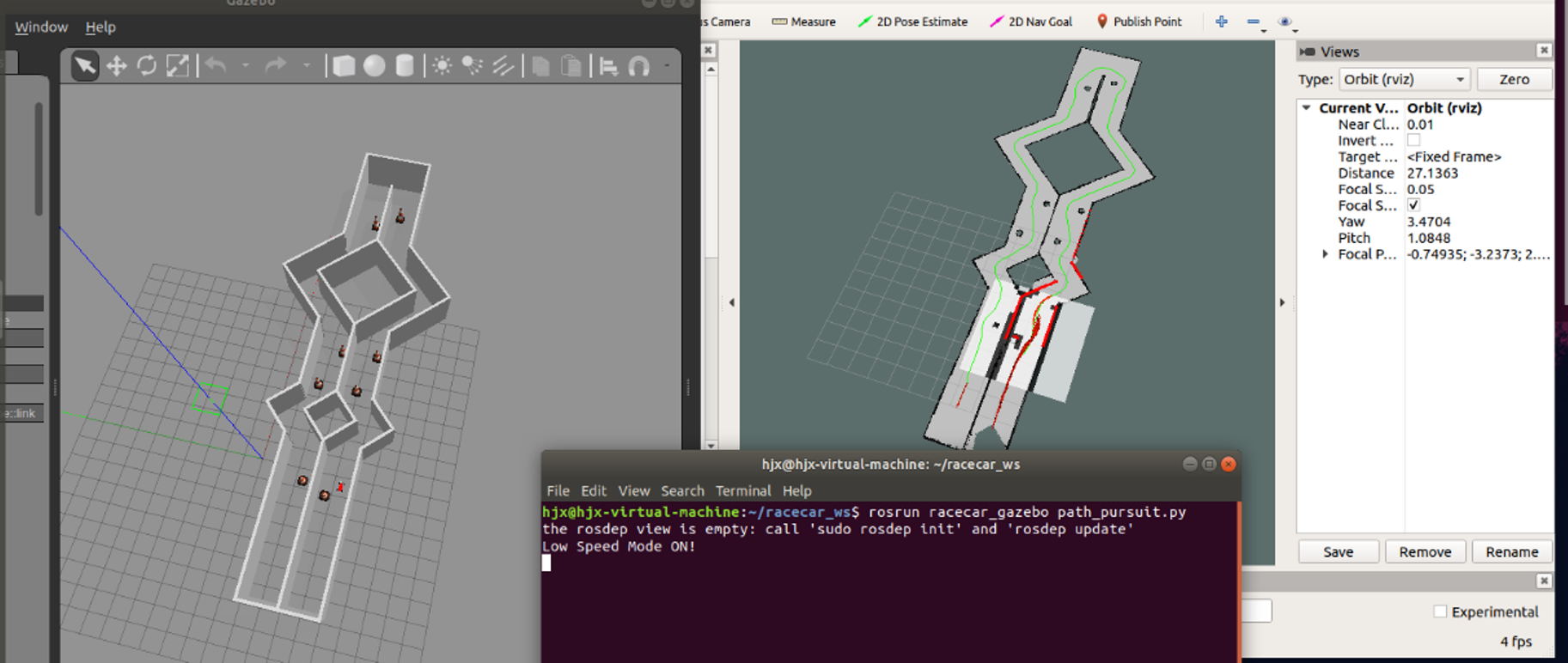Expand the Focal Point property row

click(x=1325, y=254)
